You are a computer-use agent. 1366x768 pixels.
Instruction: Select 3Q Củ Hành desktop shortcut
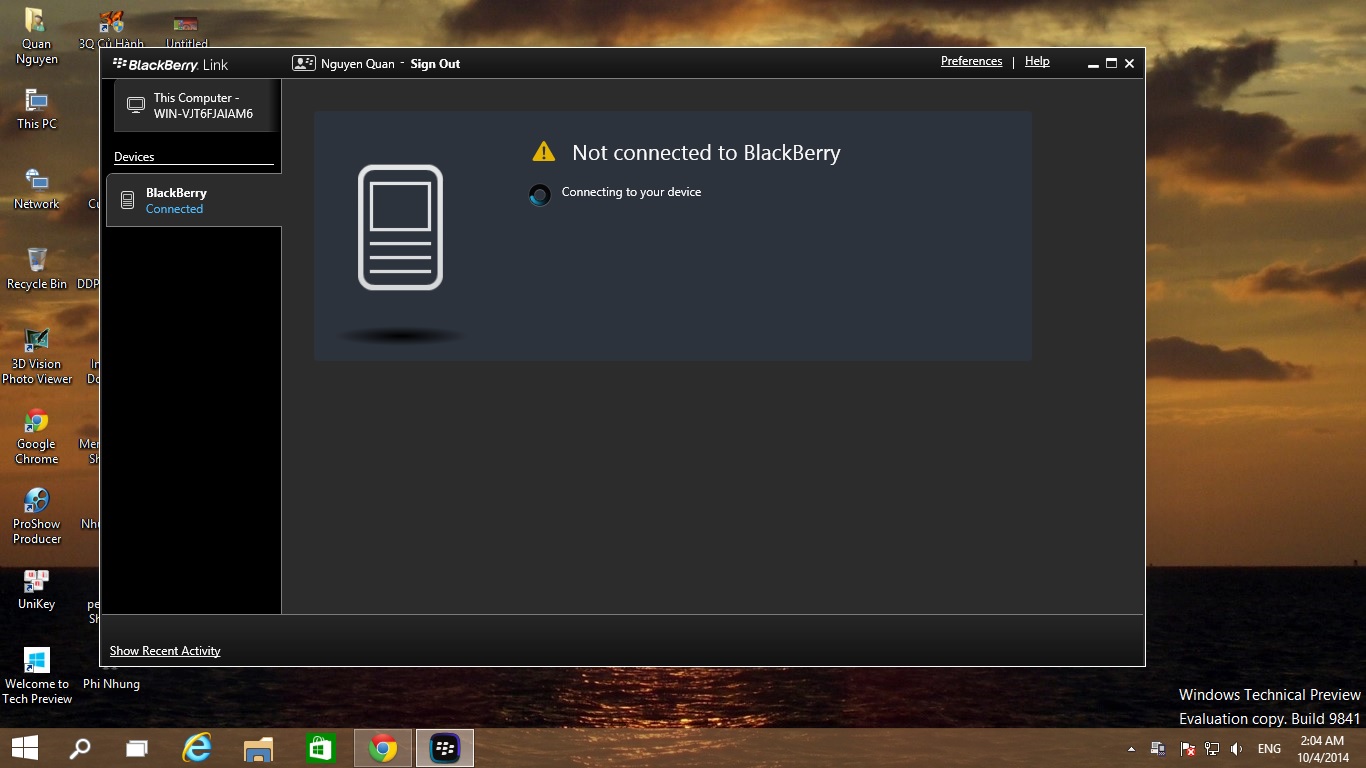(x=112, y=29)
